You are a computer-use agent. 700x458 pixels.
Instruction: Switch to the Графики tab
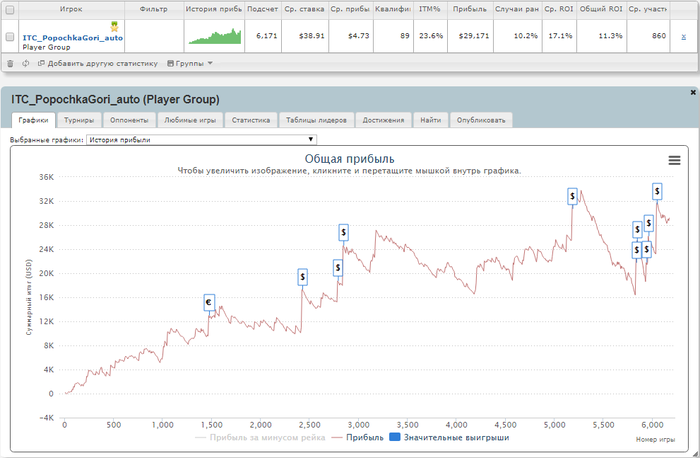pos(33,120)
